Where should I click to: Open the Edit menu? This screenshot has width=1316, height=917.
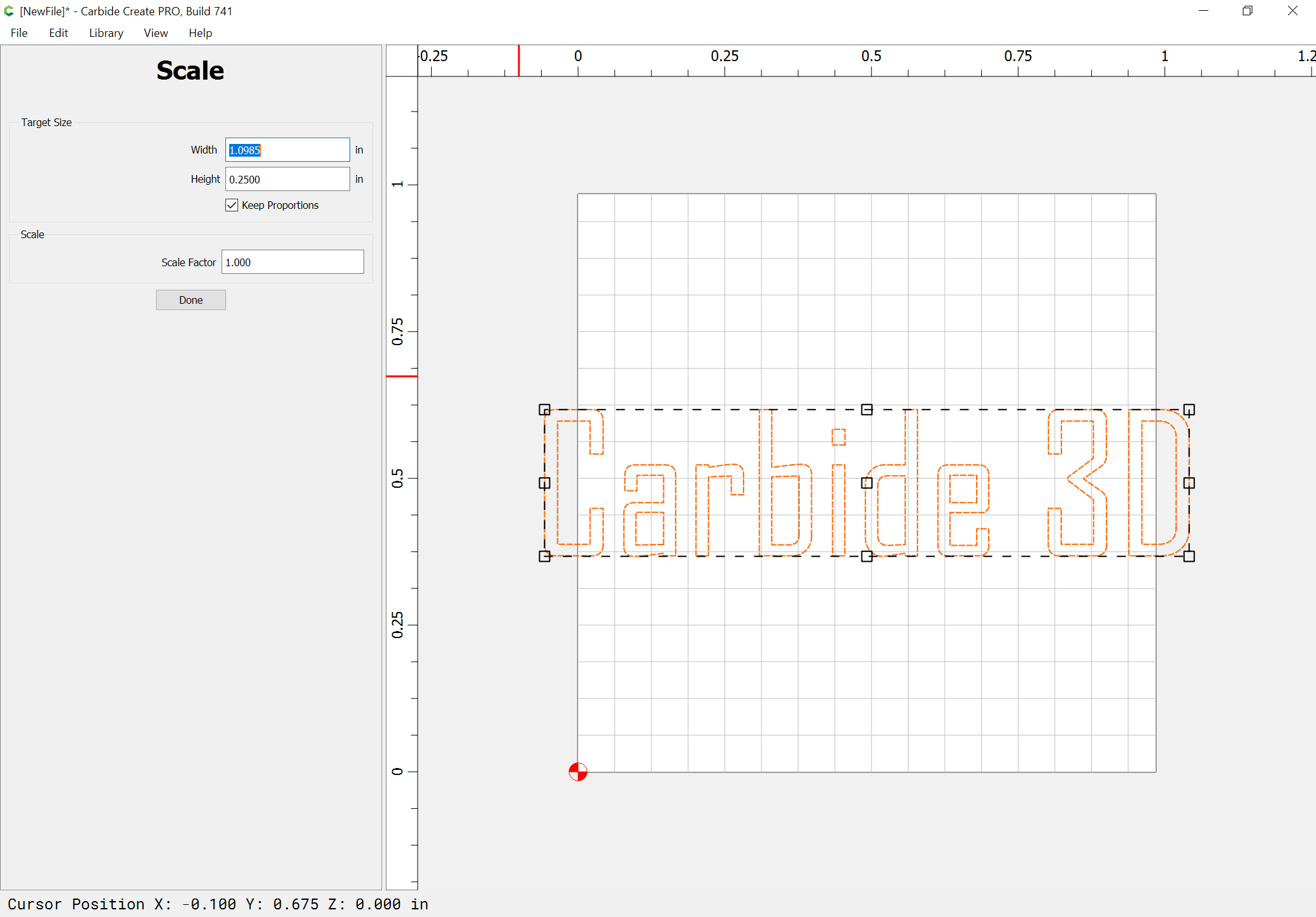pos(58,33)
